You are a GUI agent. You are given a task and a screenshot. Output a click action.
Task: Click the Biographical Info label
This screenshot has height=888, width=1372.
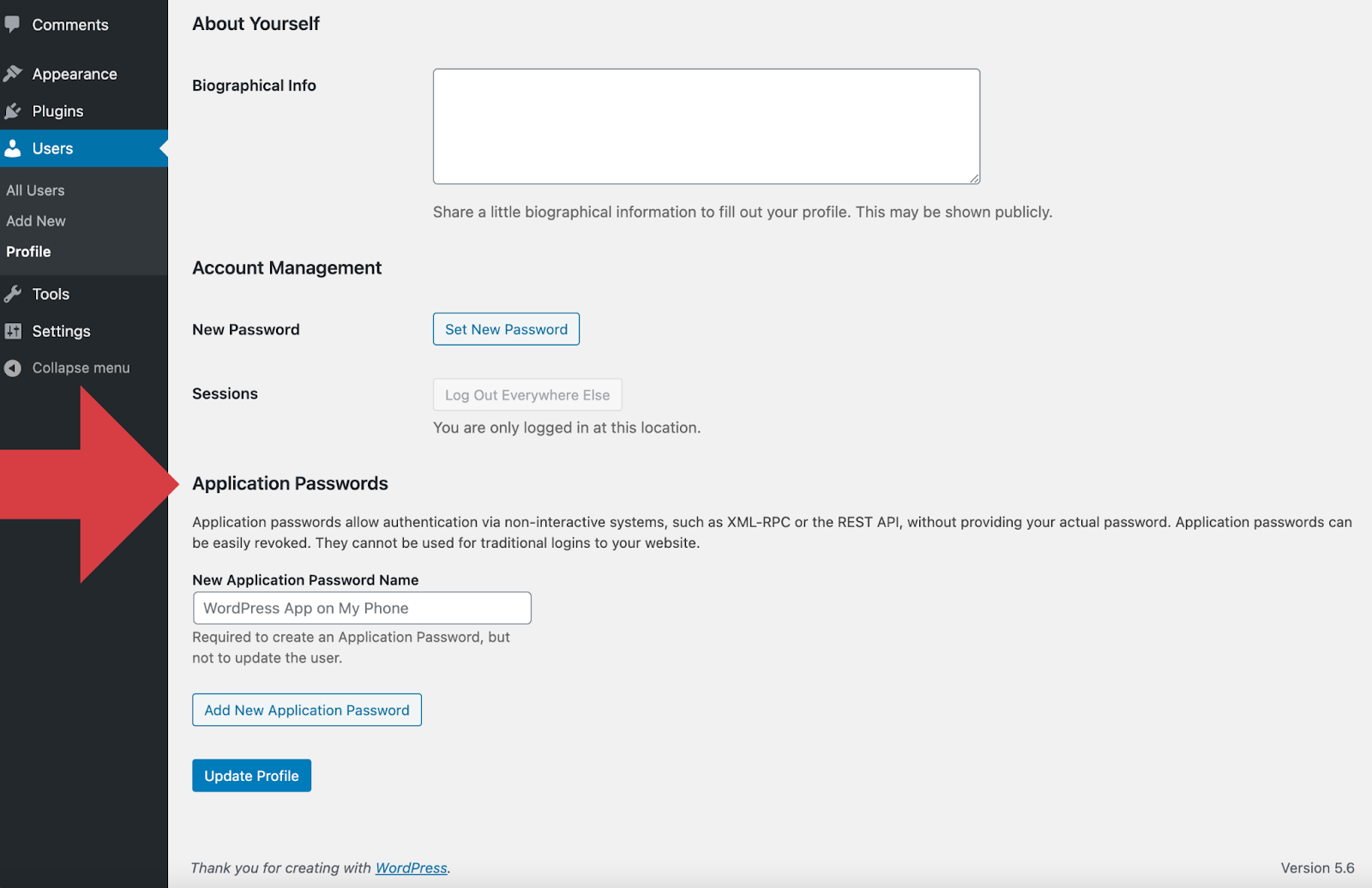(254, 86)
